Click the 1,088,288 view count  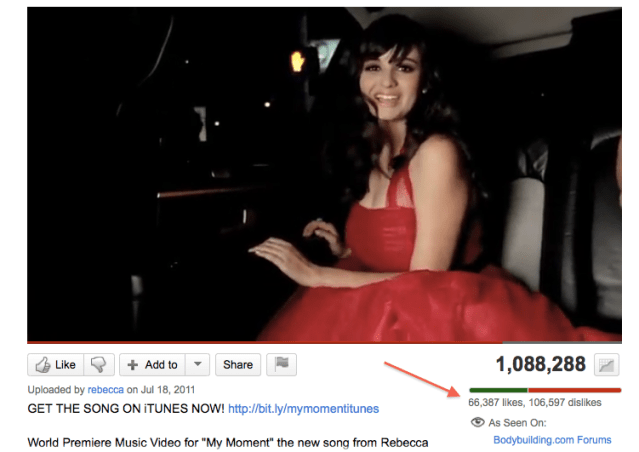tap(540, 365)
